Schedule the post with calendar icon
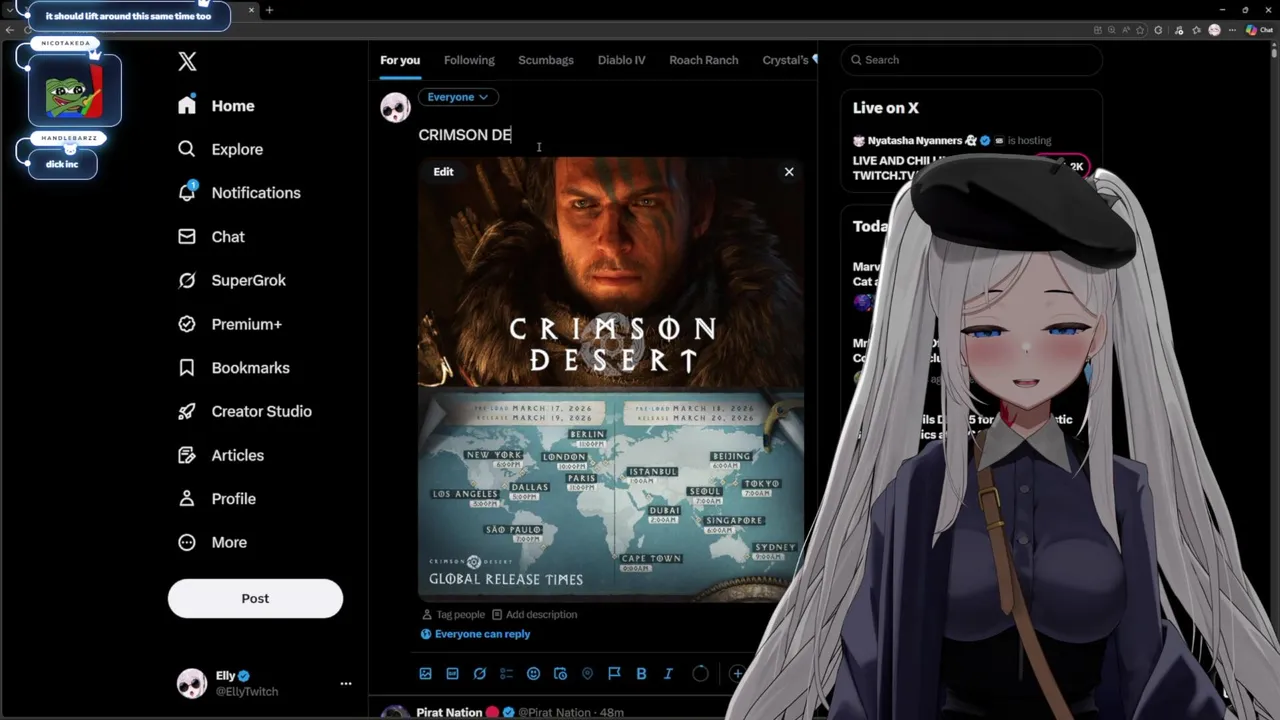The height and width of the screenshot is (720, 1280). point(560,674)
